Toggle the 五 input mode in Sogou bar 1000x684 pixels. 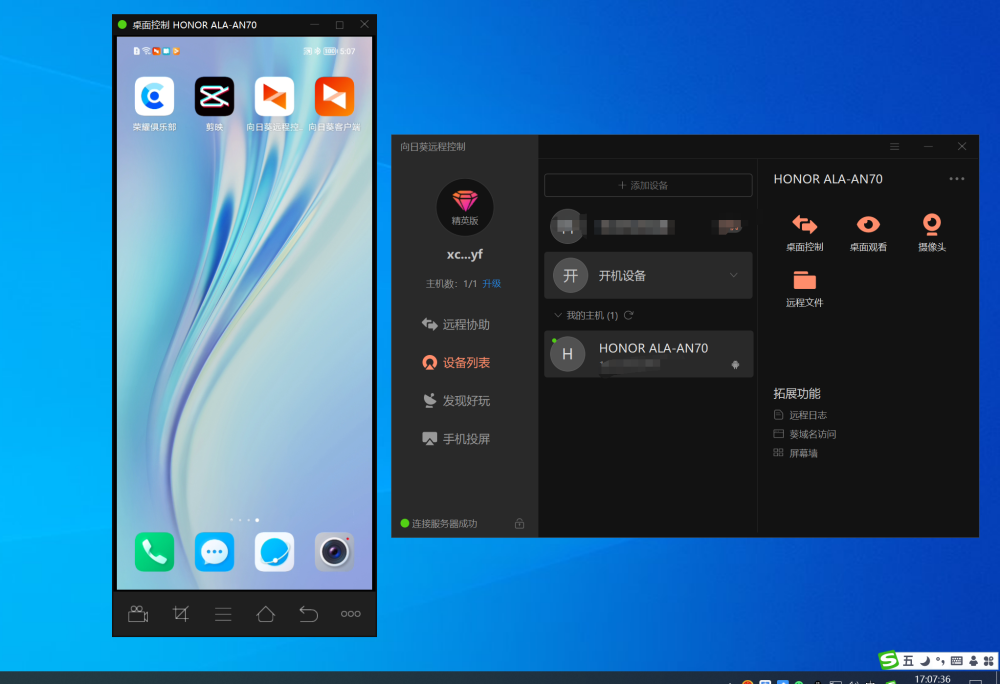(908, 661)
